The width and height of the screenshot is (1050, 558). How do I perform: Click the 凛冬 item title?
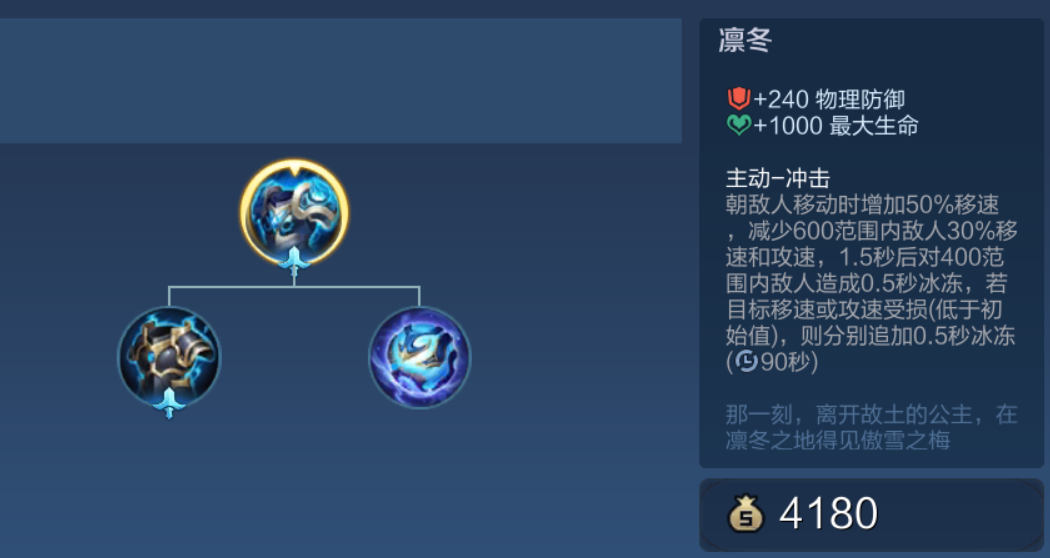point(745,41)
